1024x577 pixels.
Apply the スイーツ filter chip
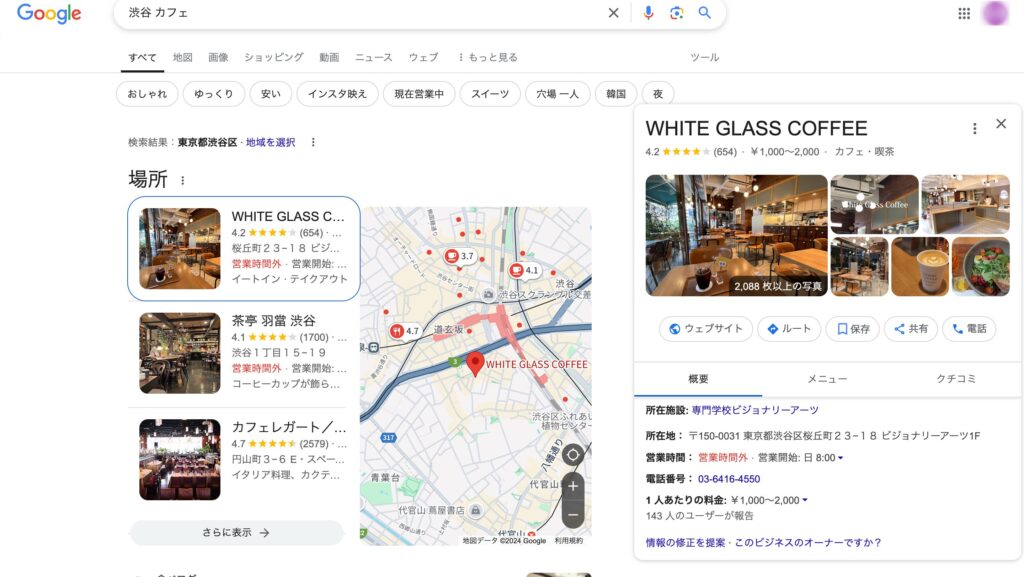pos(490,94)
